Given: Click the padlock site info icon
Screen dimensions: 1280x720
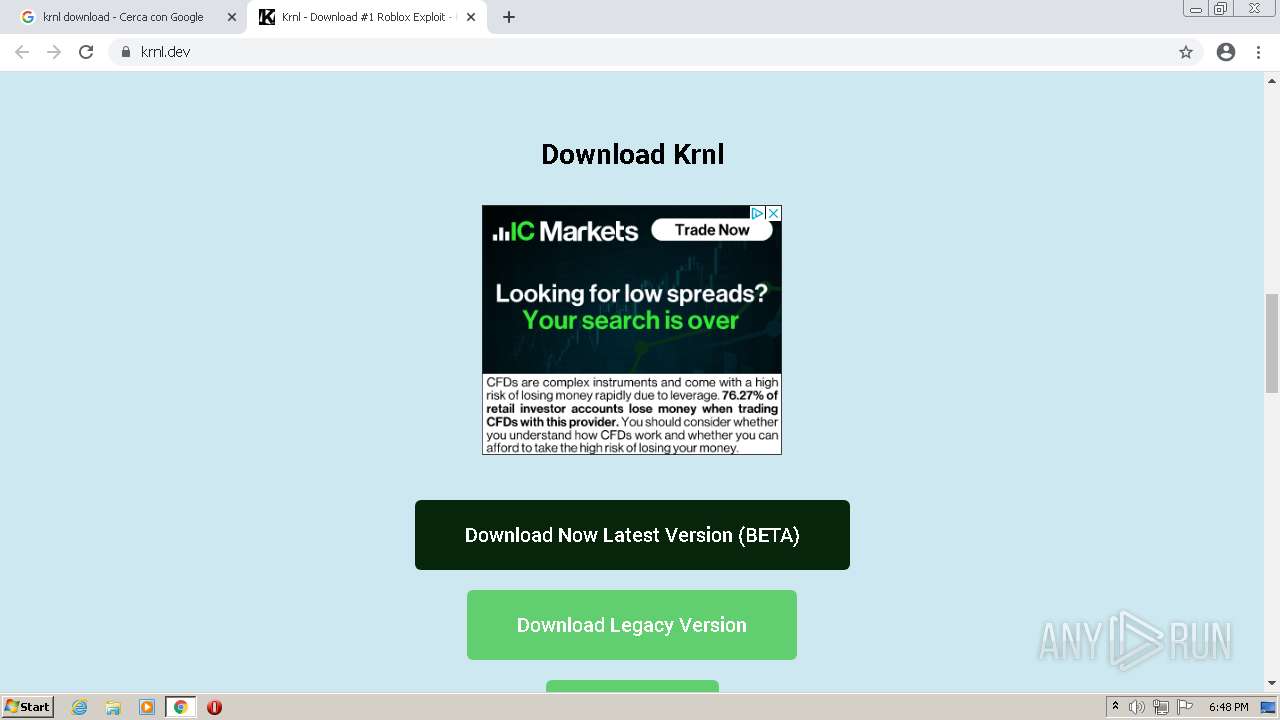Looking at the screenshot, I should coord(125,52).
